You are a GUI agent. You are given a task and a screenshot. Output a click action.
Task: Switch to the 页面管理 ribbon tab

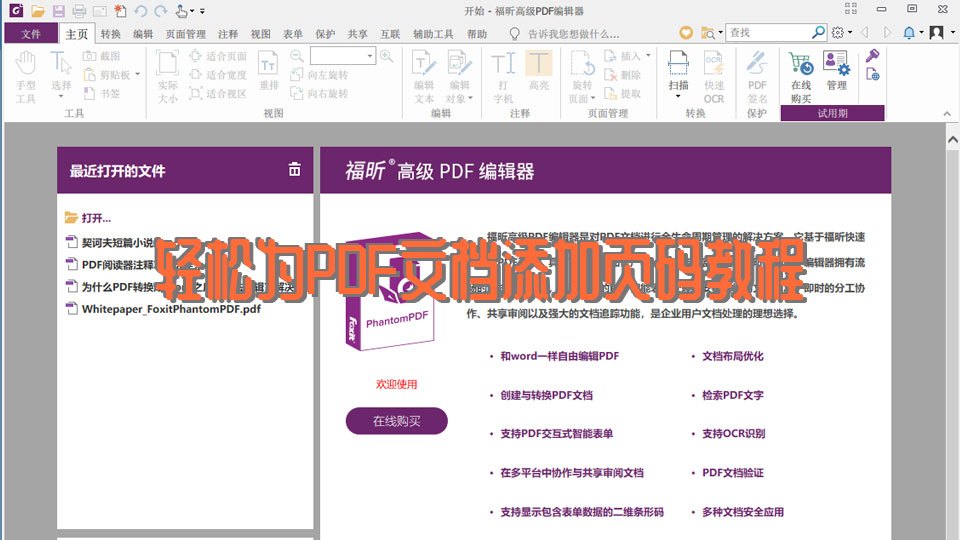tap(186, 34)
